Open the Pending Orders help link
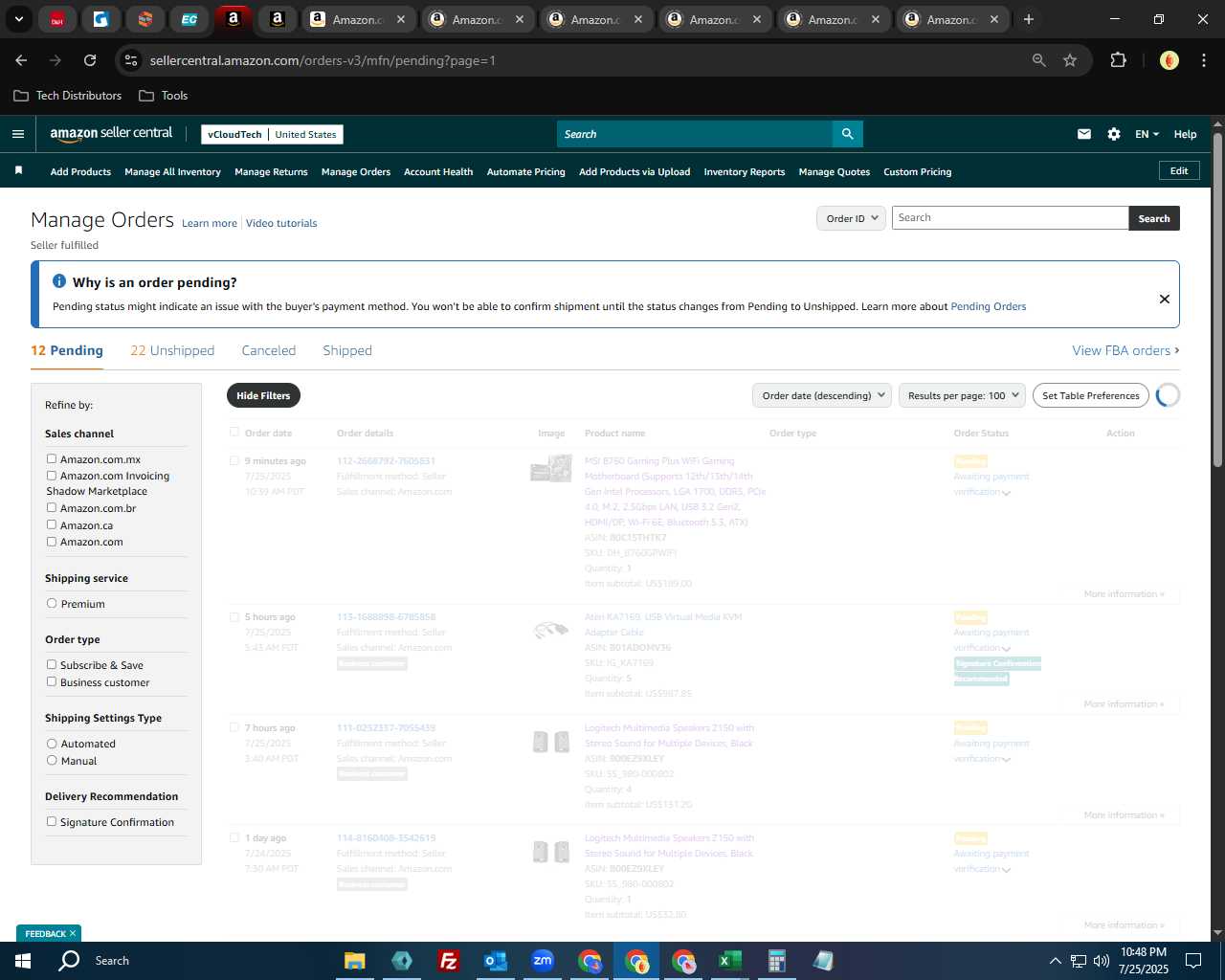 coord(989,306)
